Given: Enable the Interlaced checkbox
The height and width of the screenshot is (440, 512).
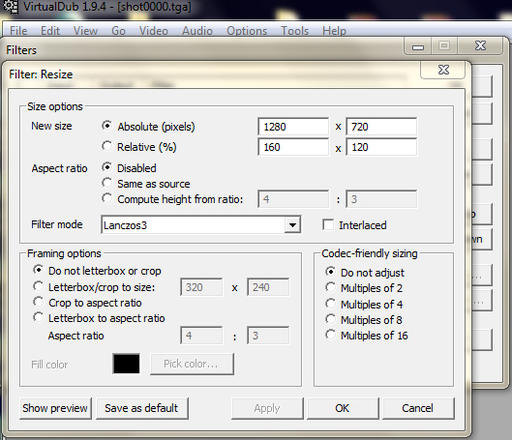Looking at the screenshot, I should 328,225.
